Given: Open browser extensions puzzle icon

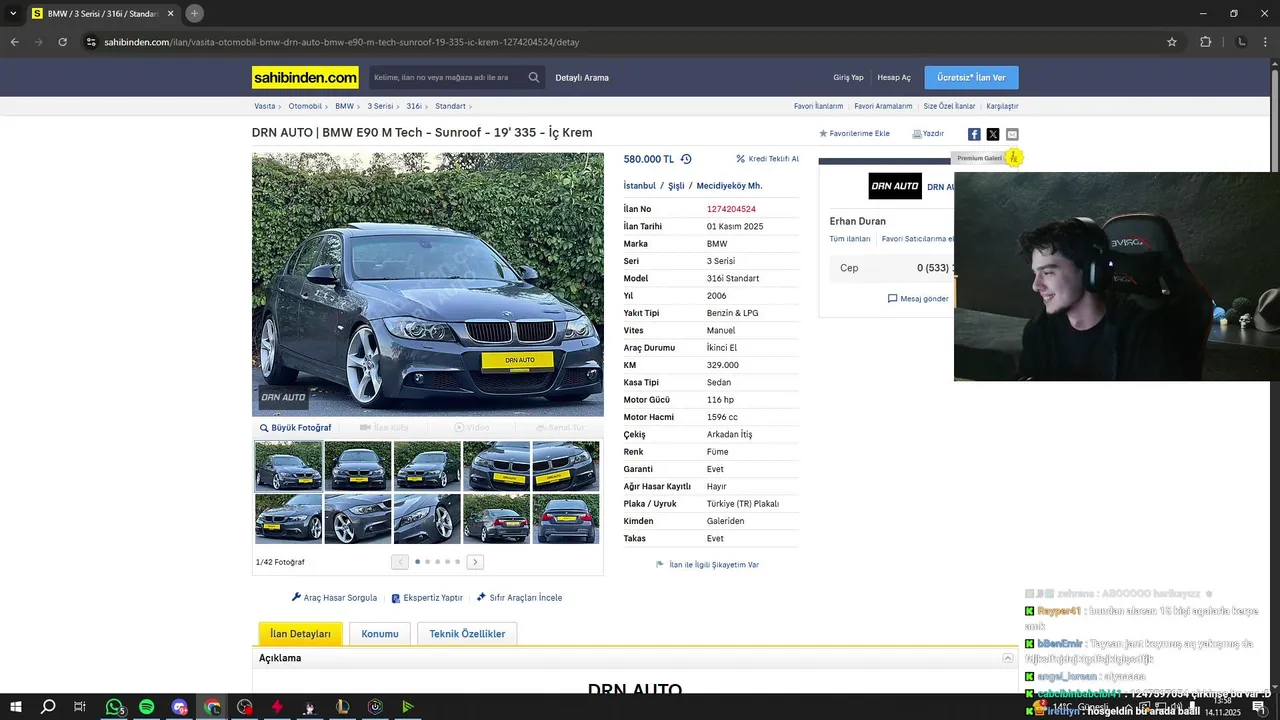Looking at the screenshot, I should (x=1205, y=42).
